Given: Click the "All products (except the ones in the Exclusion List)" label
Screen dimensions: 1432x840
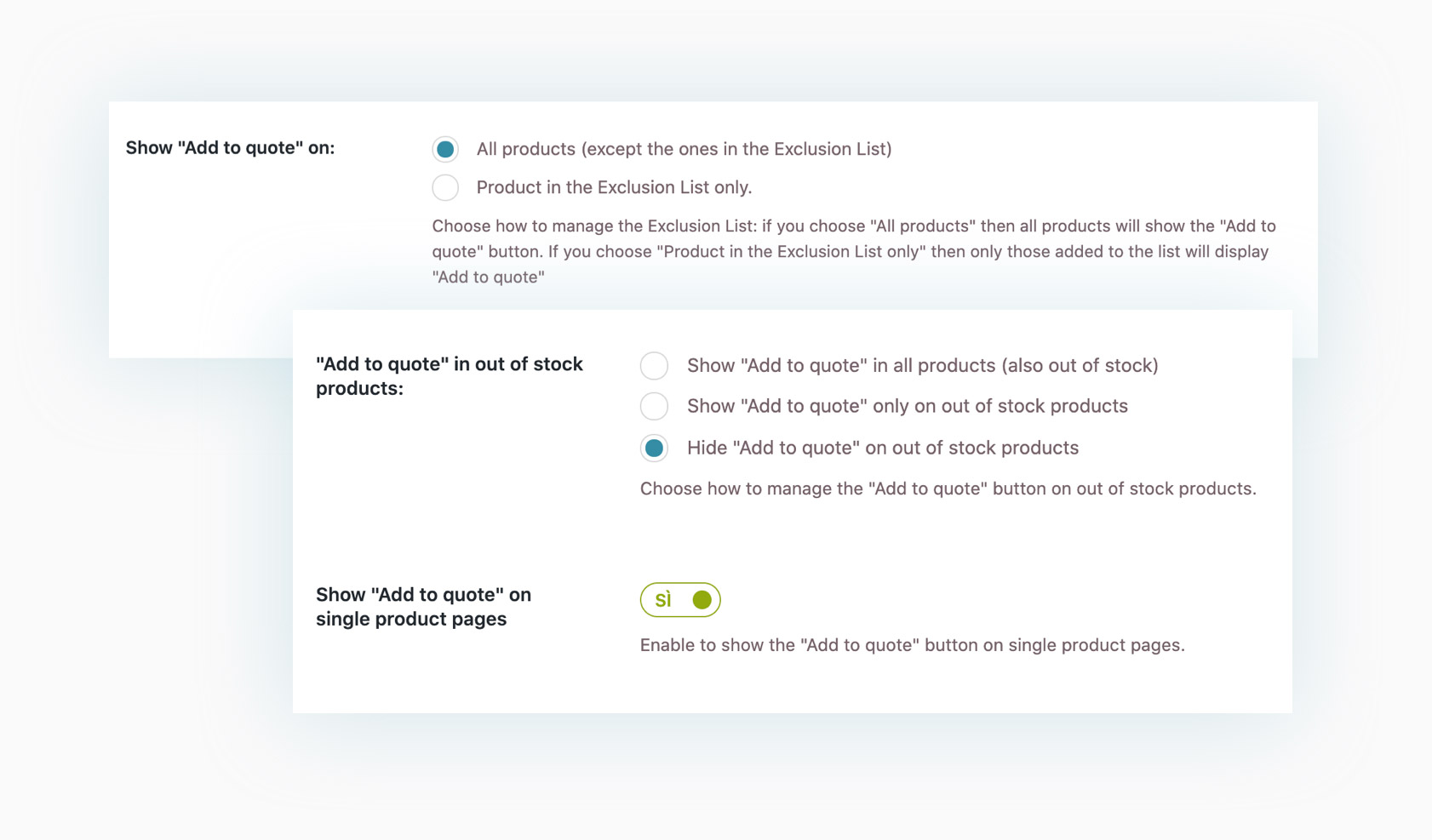Looking at the screenshot, I should click(684, 149).
